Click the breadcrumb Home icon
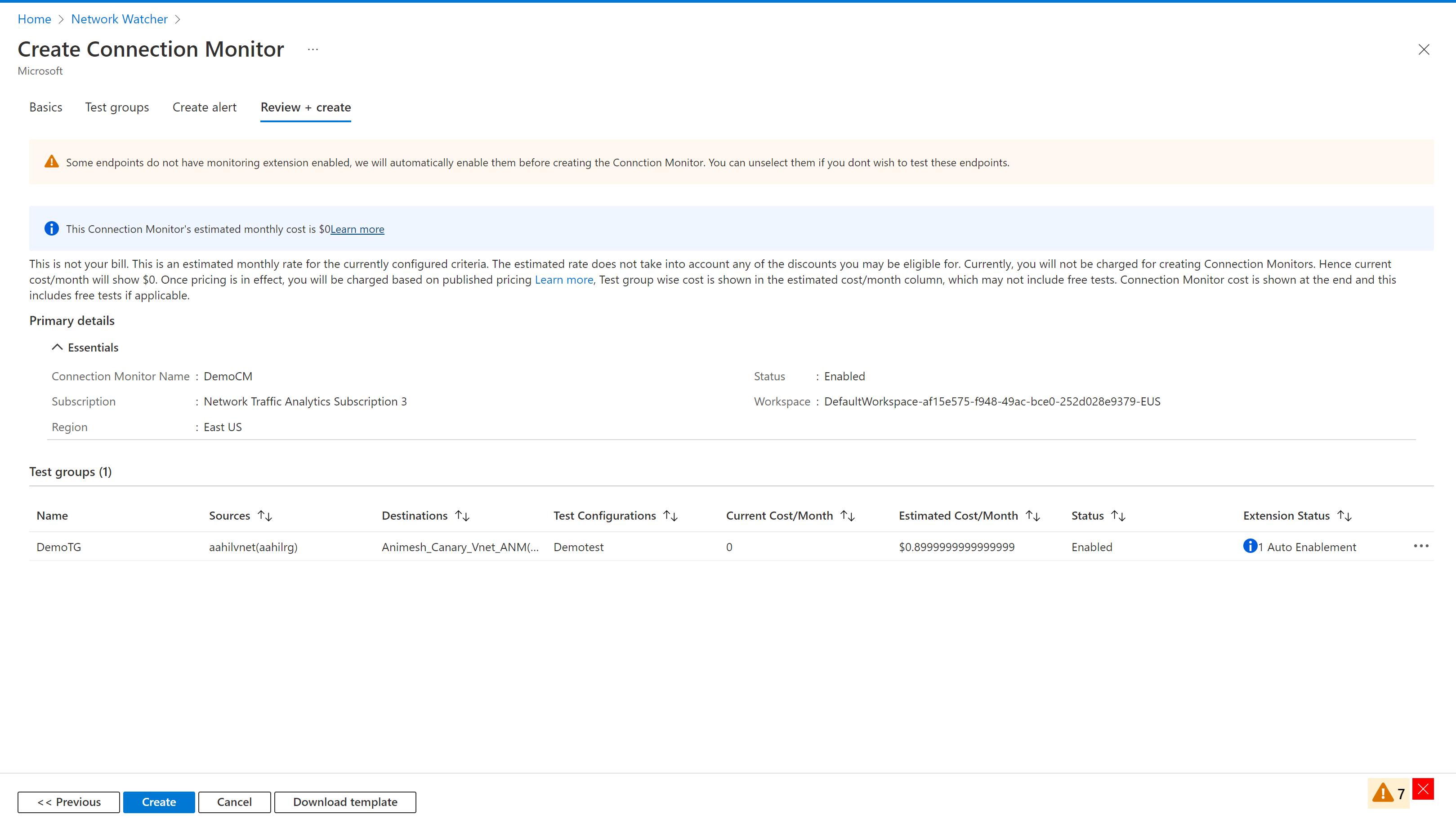The height and width of the screenshot is (828, 1456). [34, 18]
